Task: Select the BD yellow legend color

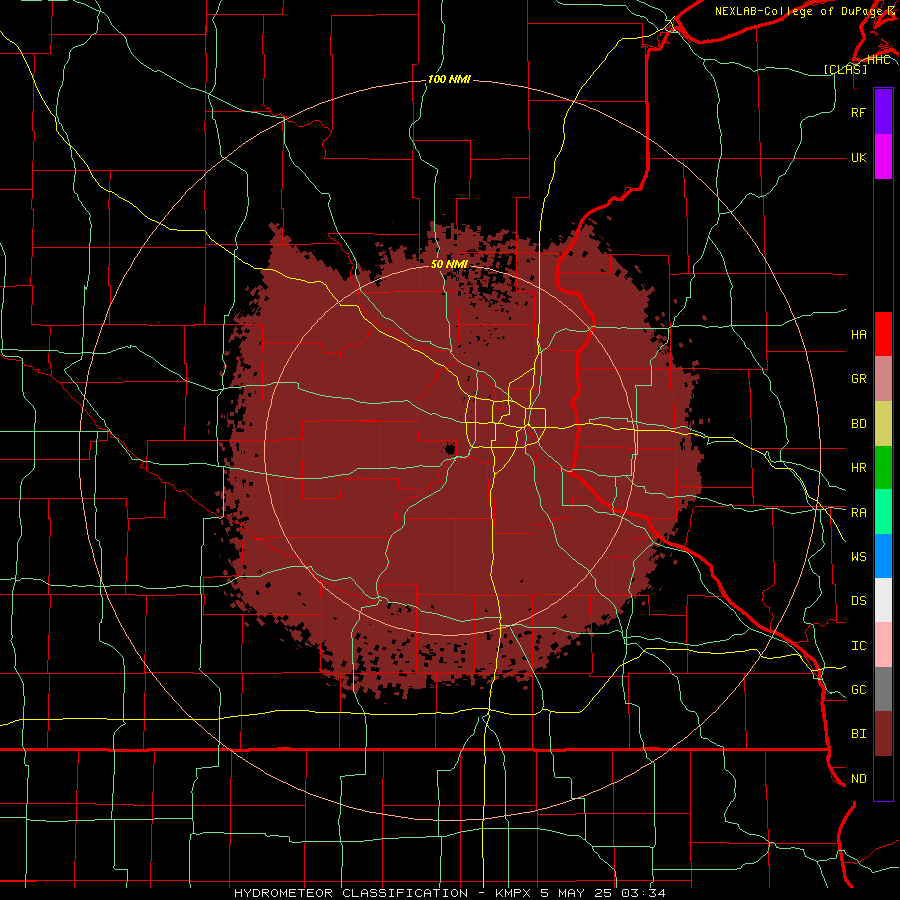Action: click(x=883, y=423)
